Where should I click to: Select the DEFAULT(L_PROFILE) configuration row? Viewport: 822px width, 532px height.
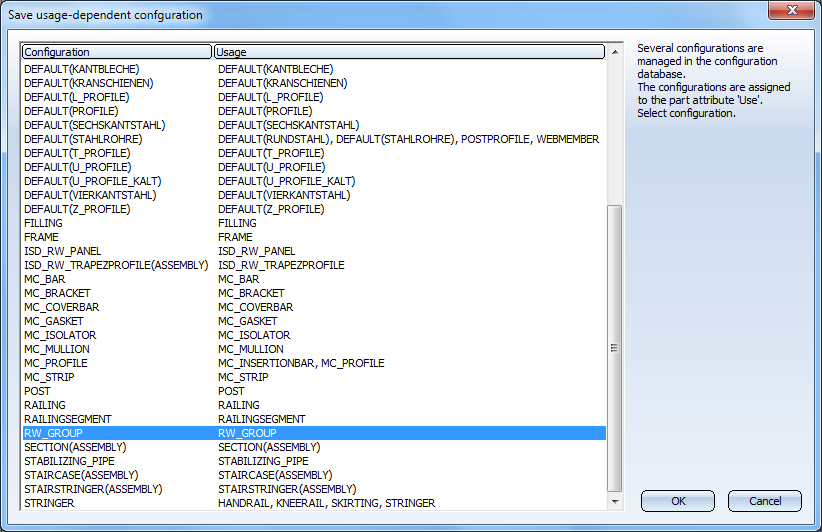[314, 97]
